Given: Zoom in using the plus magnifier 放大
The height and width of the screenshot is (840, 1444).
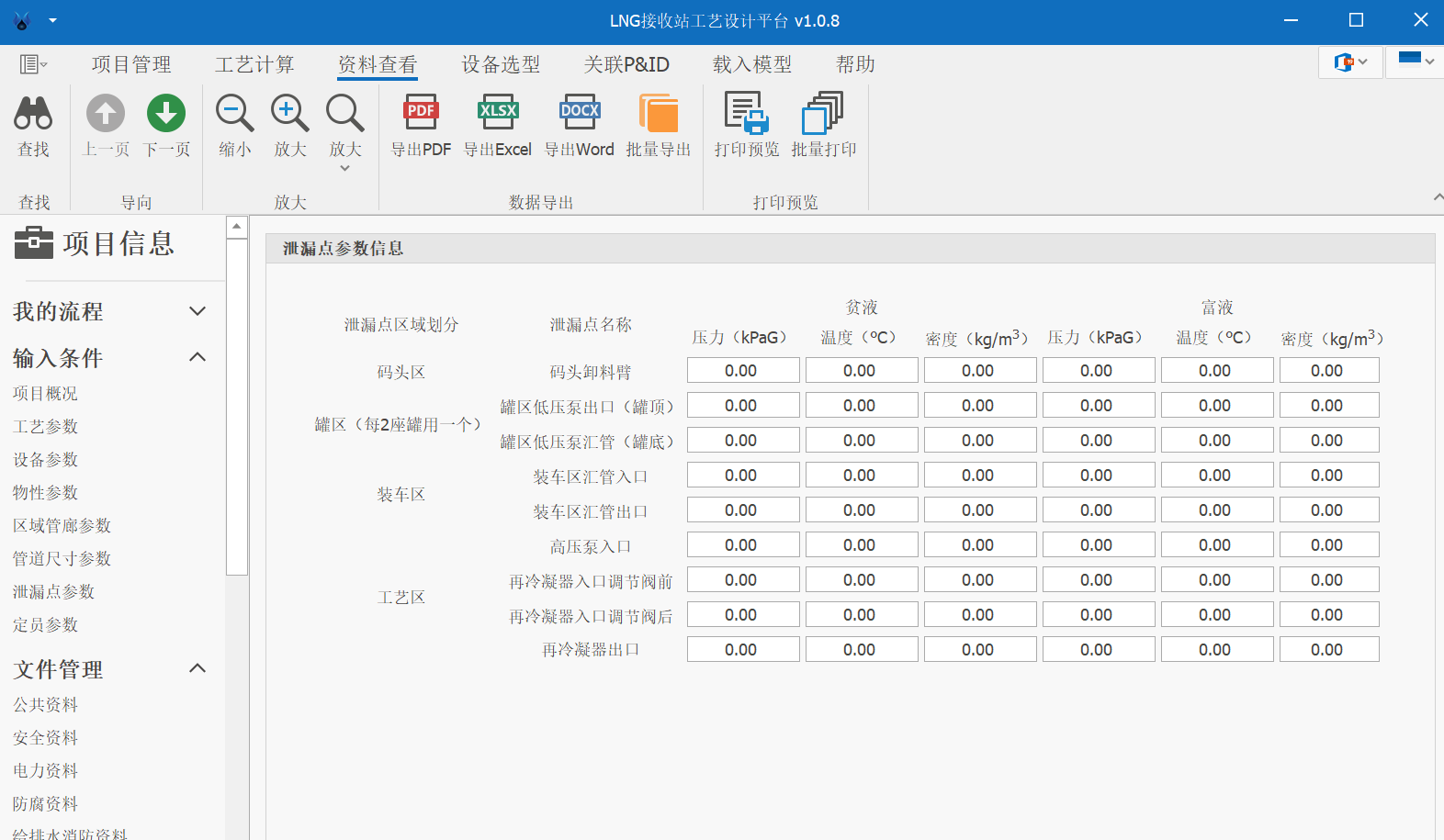Looking at the screenshot, I should point(290,114).
